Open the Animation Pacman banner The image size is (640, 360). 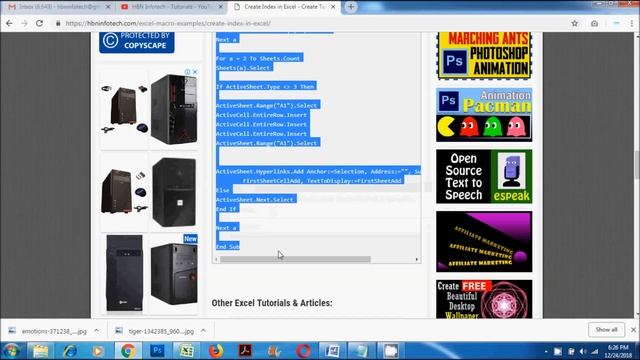(484, 115)
